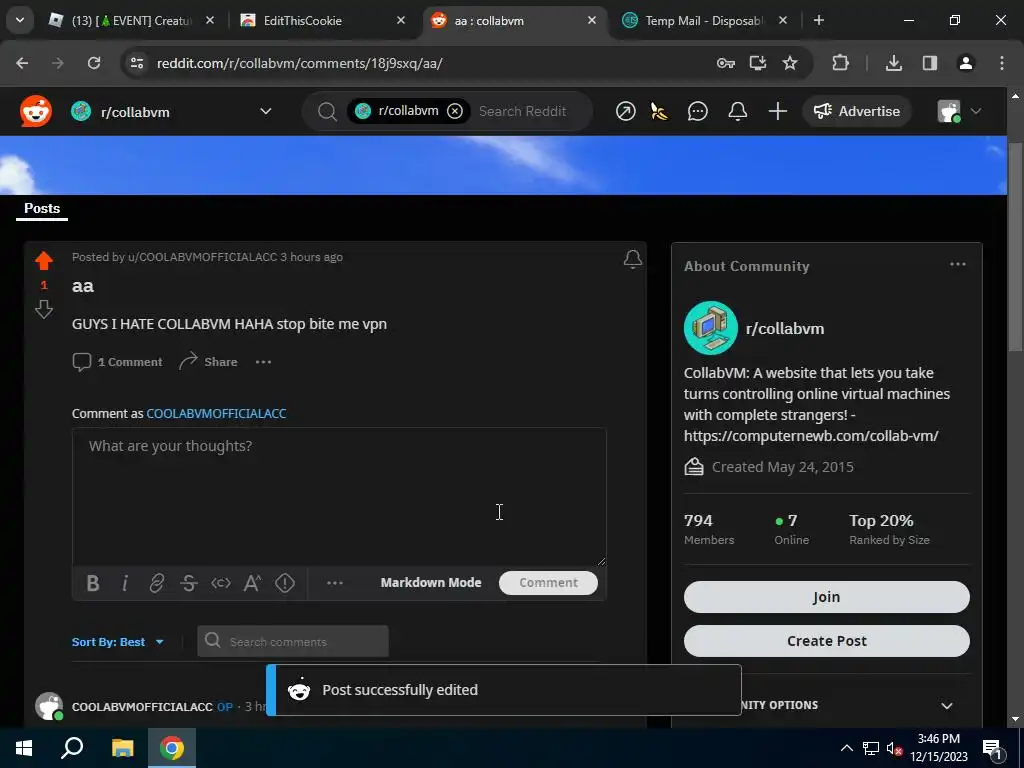Mark text as spoiler
The image size is (1024, 768).
(285, 583)
